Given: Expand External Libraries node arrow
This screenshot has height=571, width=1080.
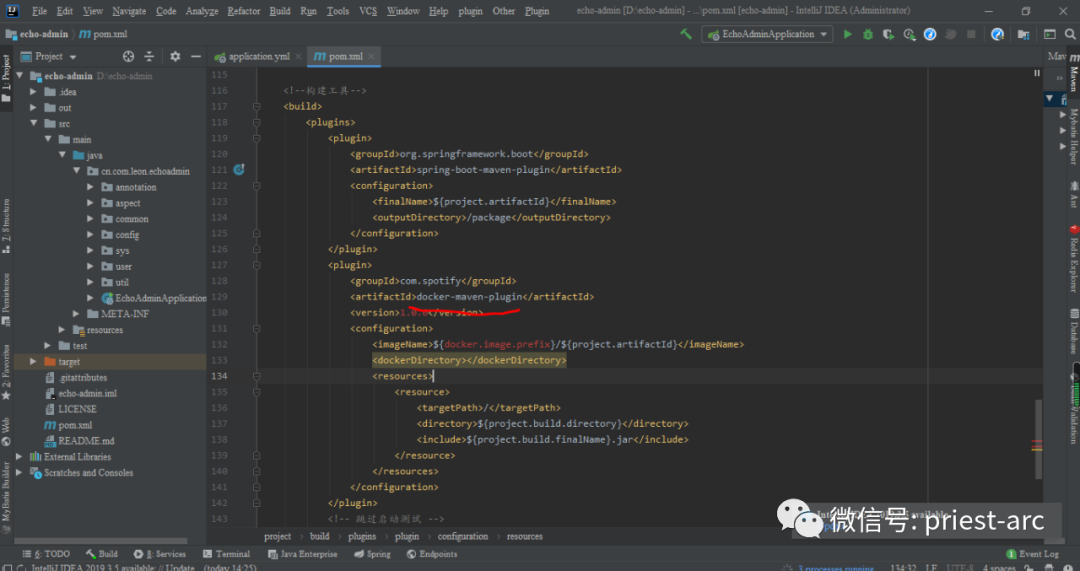Looking at the screenshot, I should 19,457.
